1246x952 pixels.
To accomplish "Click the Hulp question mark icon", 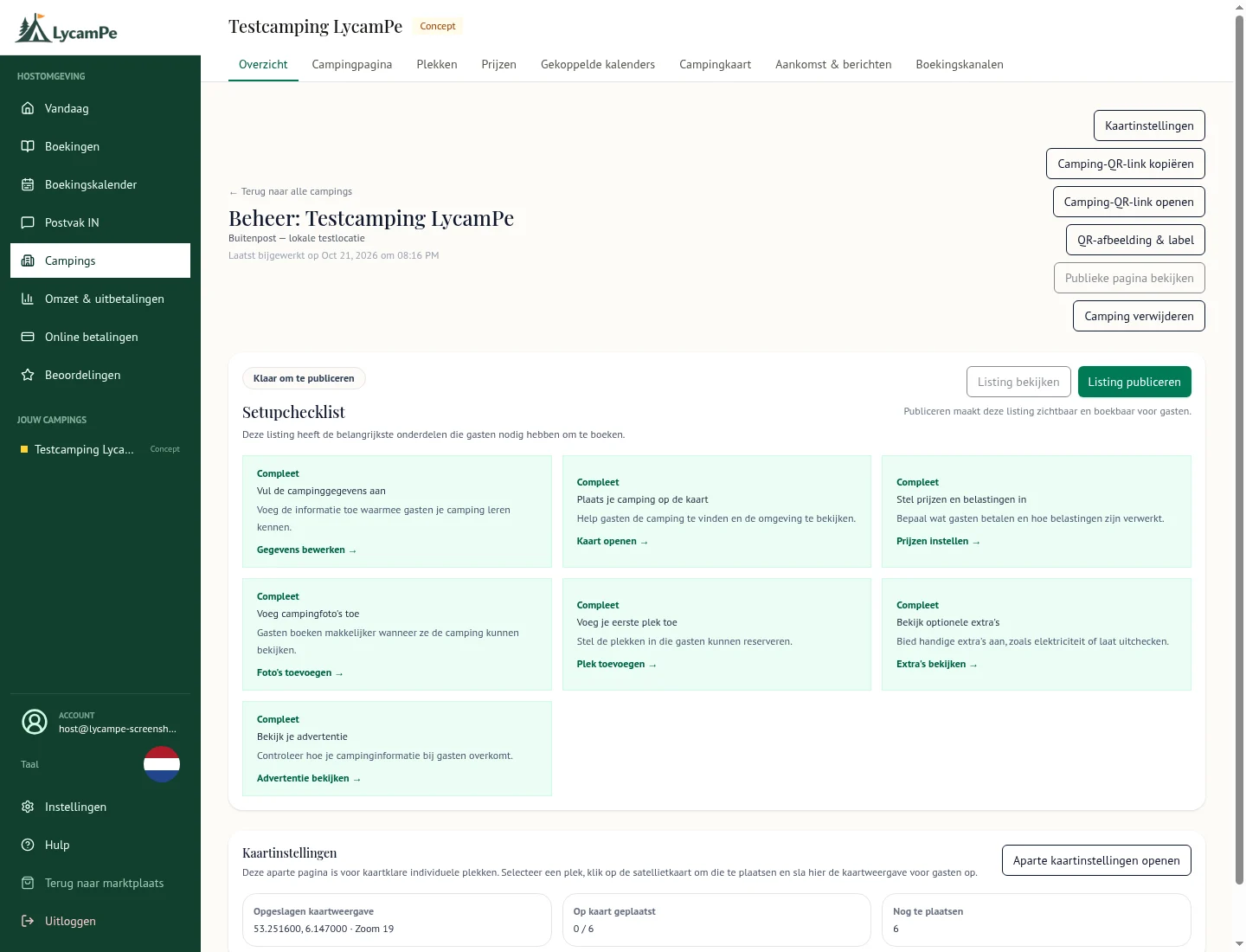I will click(x=28, y=845).
